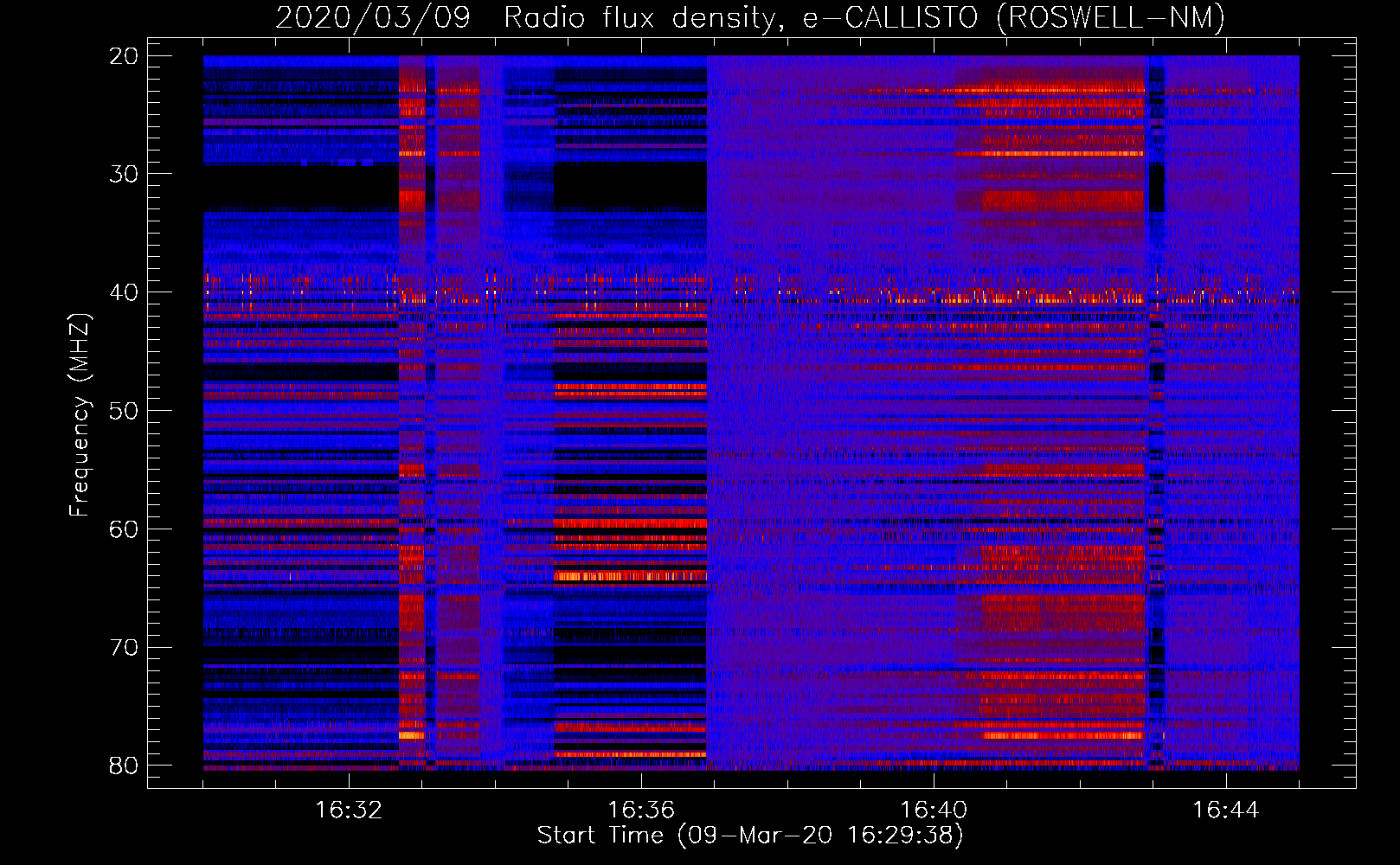Click the plot title "2020/03/09 Radio flux density, e-CALLISTO (ROSWELL-NM)"
The width and height of the screenshot is (1400, 865).
click(x=750, y=18)
